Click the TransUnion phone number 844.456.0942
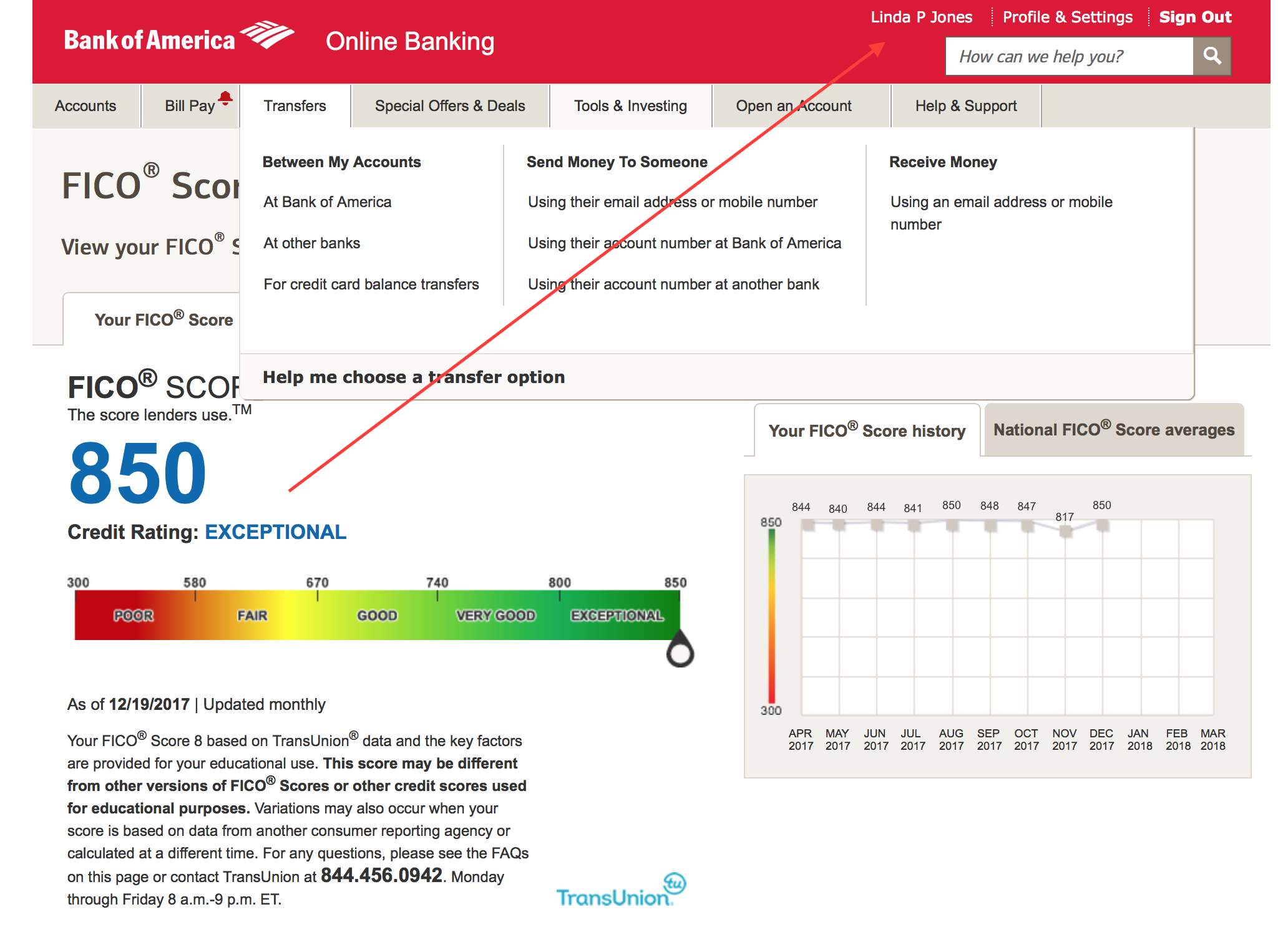The width and height of the screenshot is (1288, 927). coord(381,875)
